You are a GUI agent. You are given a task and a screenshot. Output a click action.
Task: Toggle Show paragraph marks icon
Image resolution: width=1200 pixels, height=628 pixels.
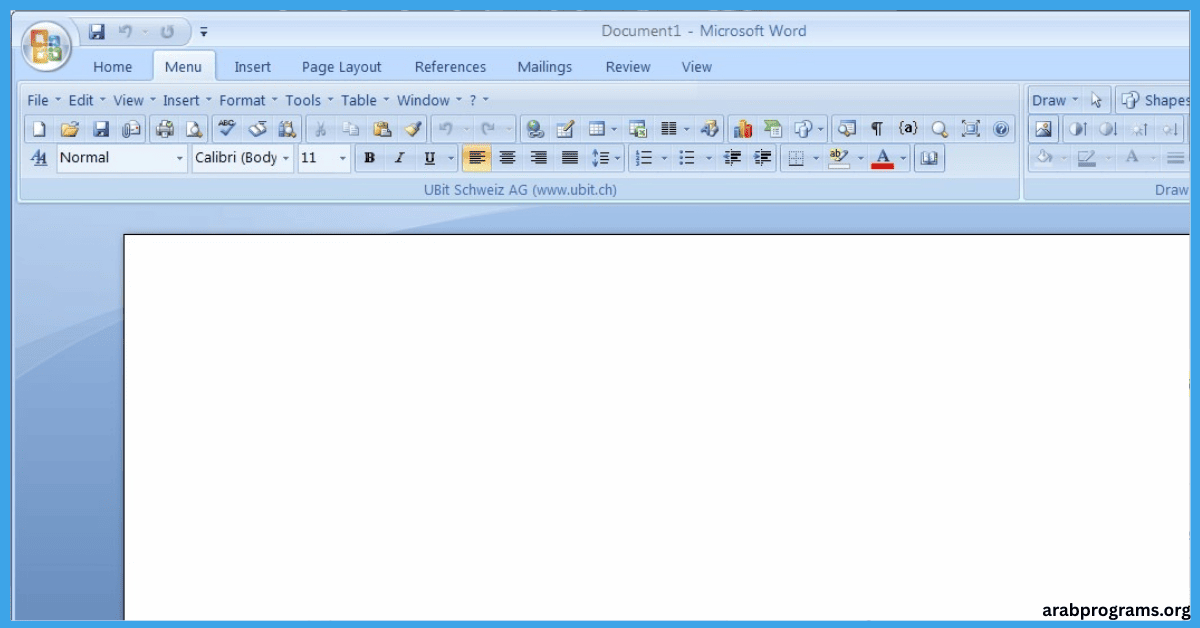877,129
